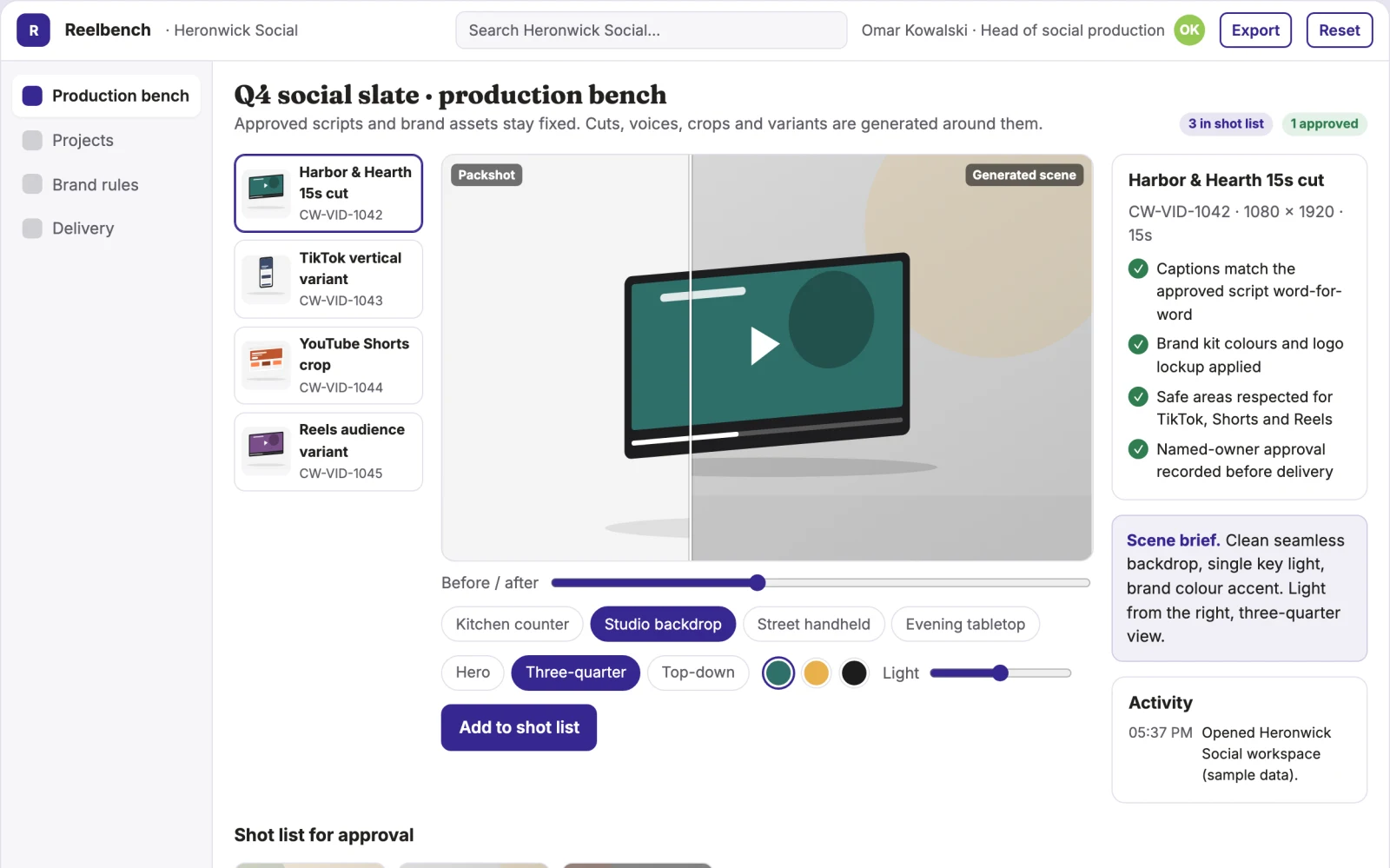Pick the black colour swatch
Screen dimensions: 1390x868
click(854, 673)
